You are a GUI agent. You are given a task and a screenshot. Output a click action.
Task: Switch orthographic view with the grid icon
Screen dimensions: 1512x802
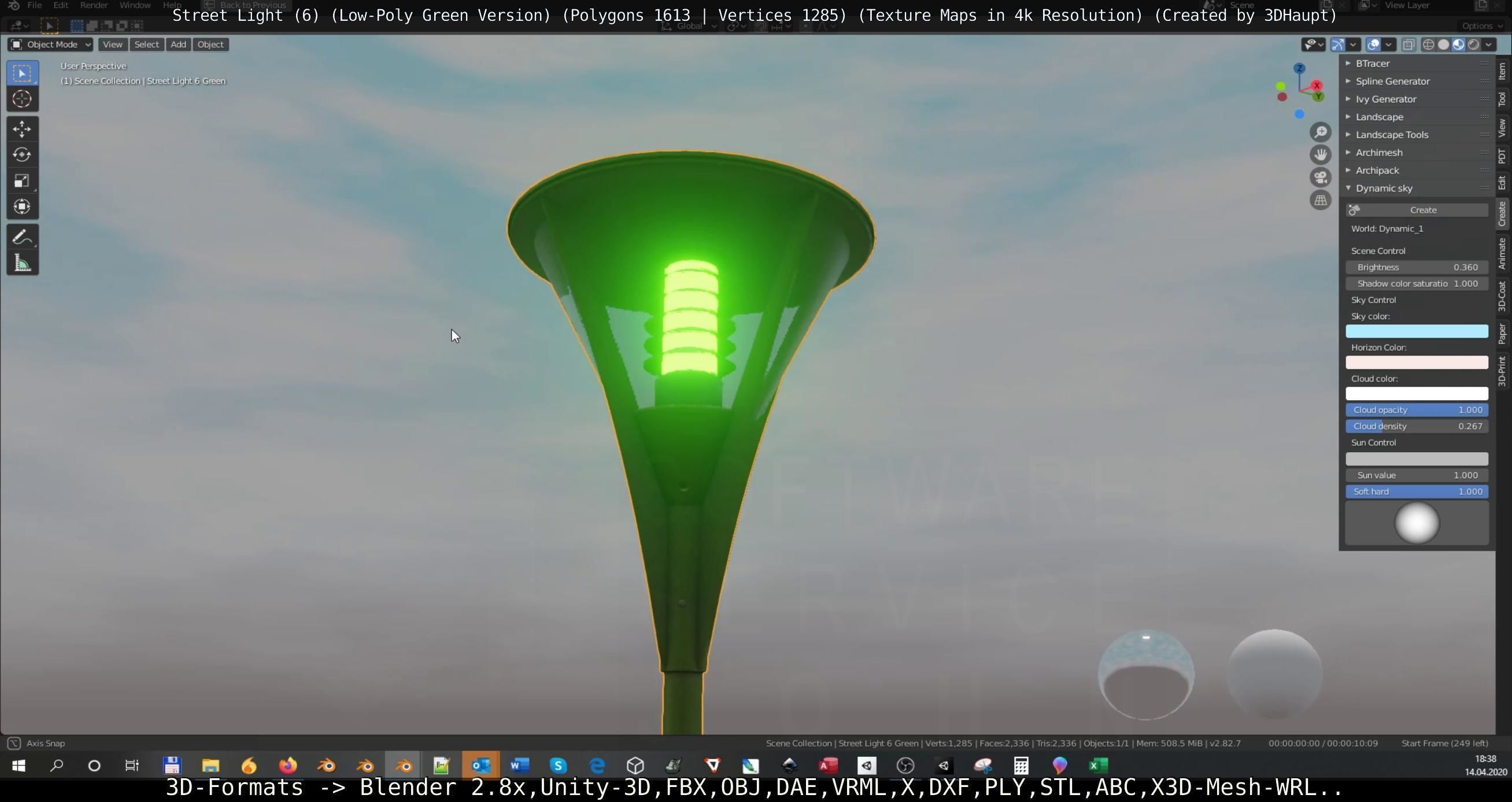(1320, 201)
